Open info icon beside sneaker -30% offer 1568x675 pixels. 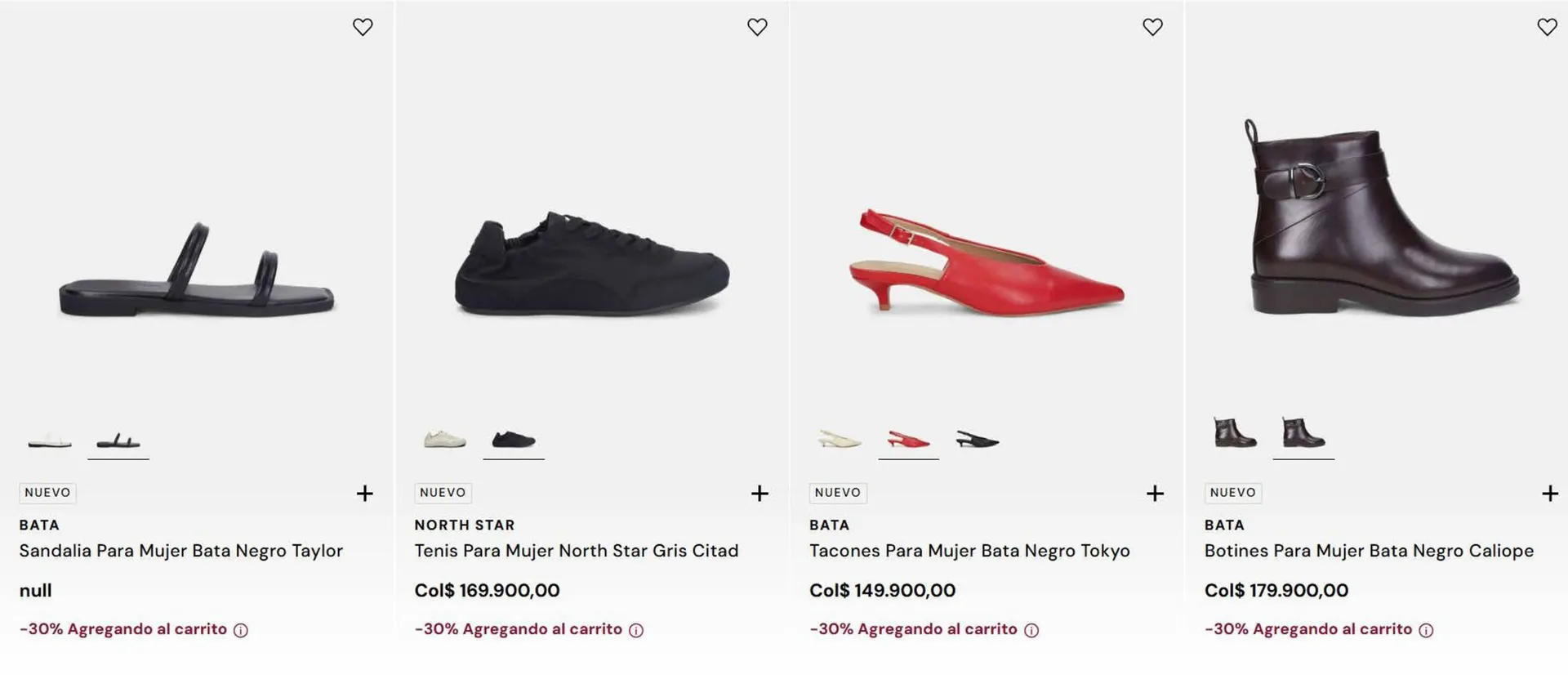click(x=636, y=630)
